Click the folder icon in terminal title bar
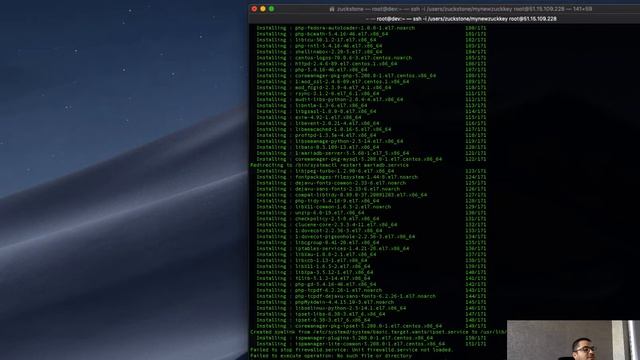The height and width of the screenshot is (360, 640). coord(332,9)
